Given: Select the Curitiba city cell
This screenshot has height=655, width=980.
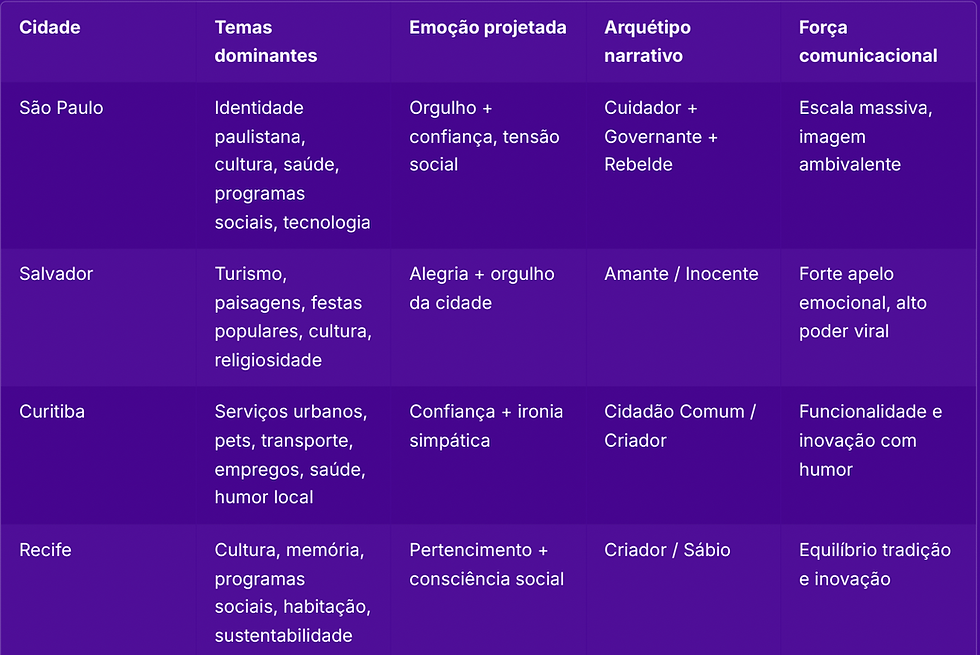Looking at the screenshot, I should point(54,412).
